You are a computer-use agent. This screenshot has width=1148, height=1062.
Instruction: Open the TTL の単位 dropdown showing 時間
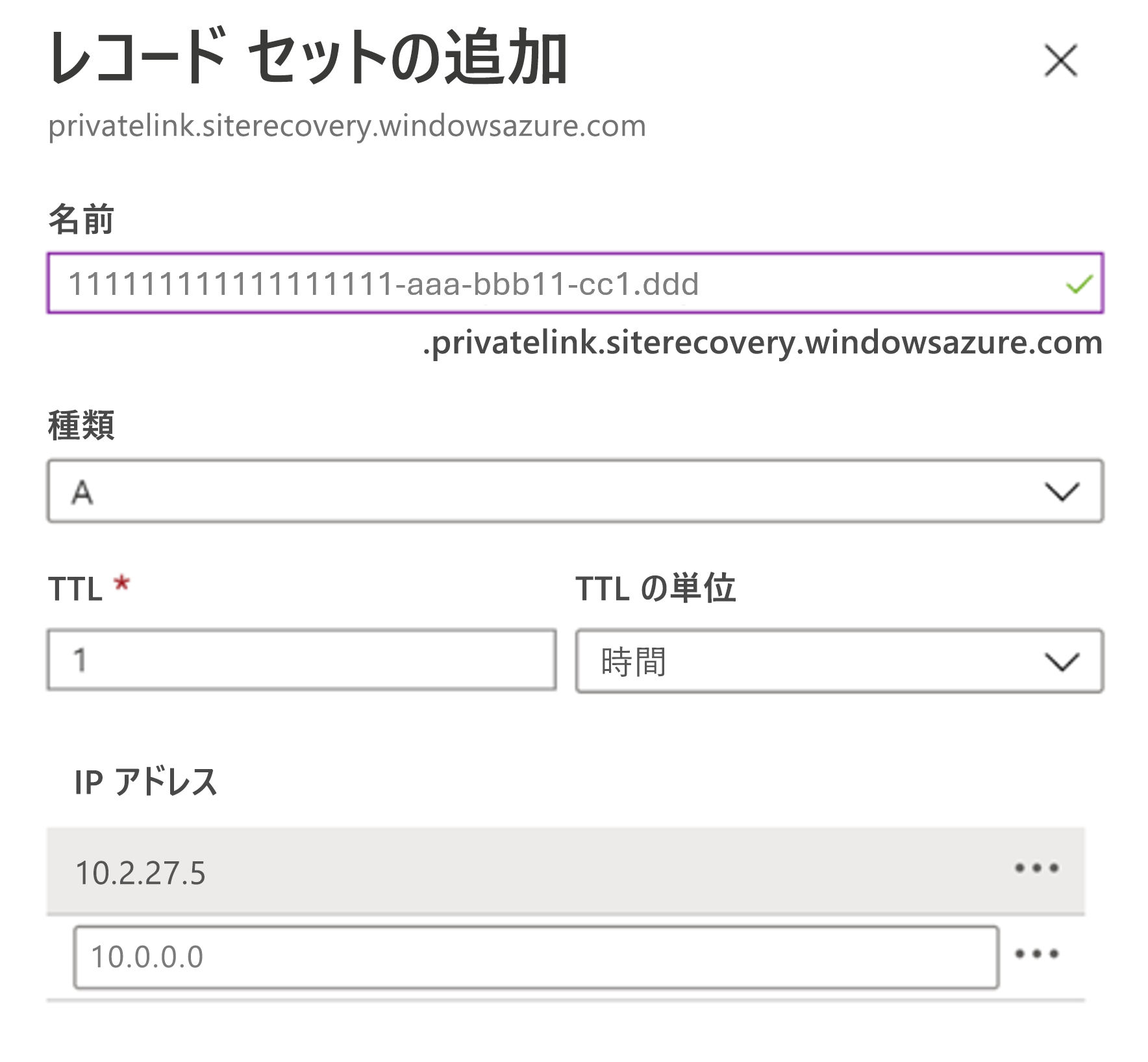point(839,661)
